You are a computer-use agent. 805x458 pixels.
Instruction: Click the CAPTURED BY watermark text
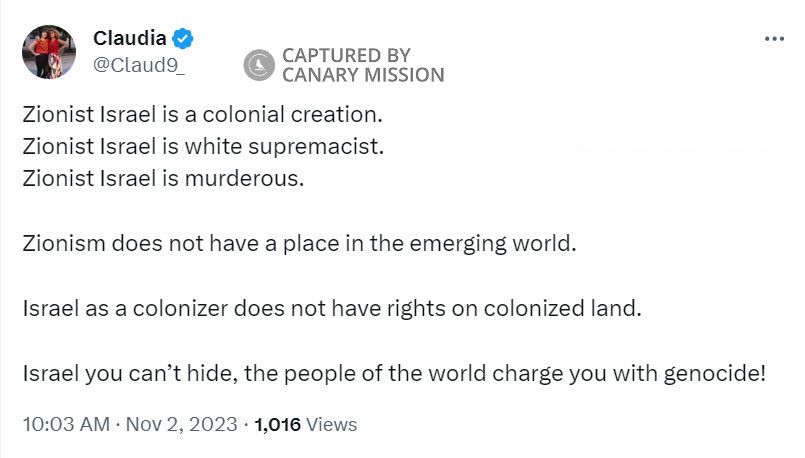(x=346, y=56)
